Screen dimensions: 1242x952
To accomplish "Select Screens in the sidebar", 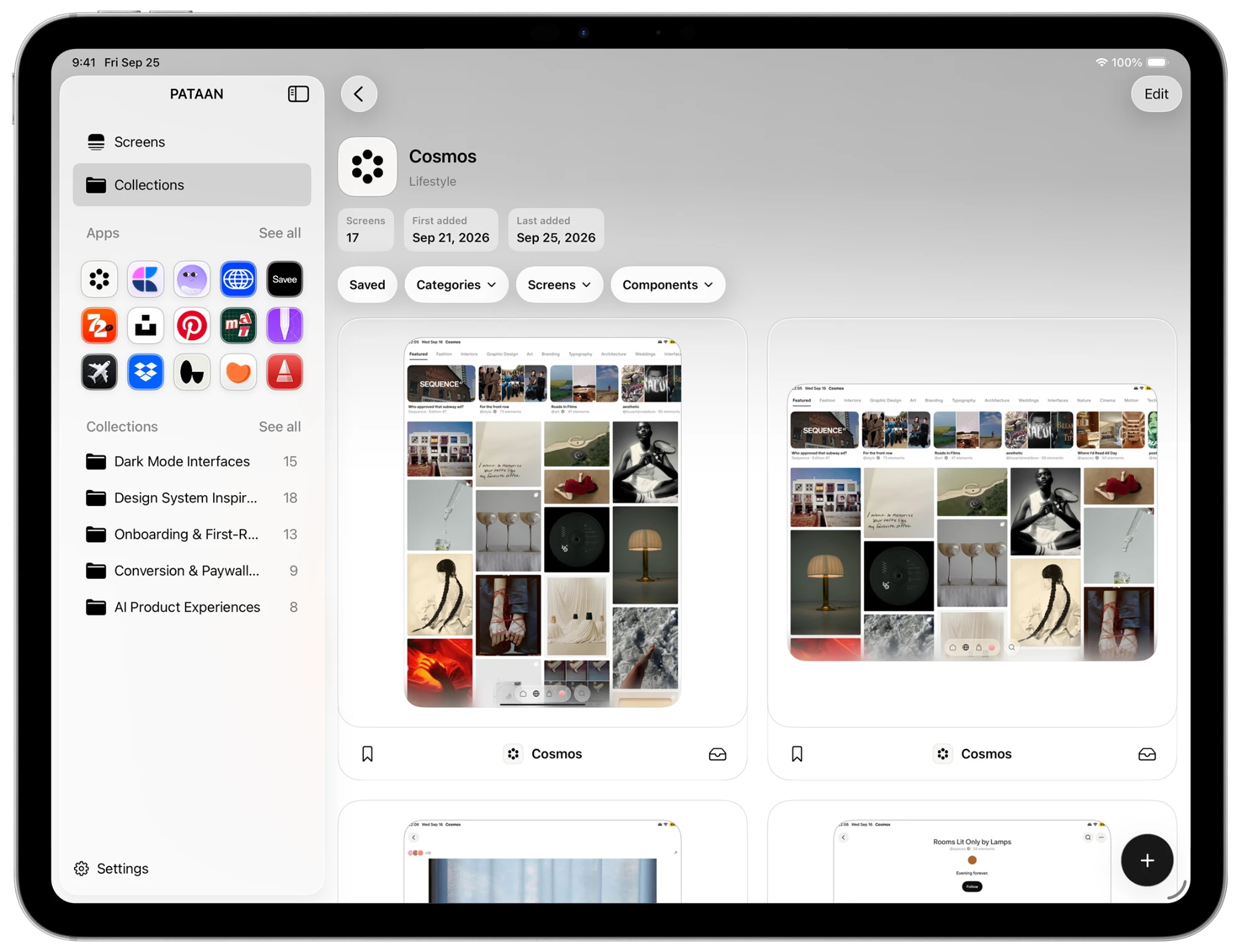I will [192, 142].
